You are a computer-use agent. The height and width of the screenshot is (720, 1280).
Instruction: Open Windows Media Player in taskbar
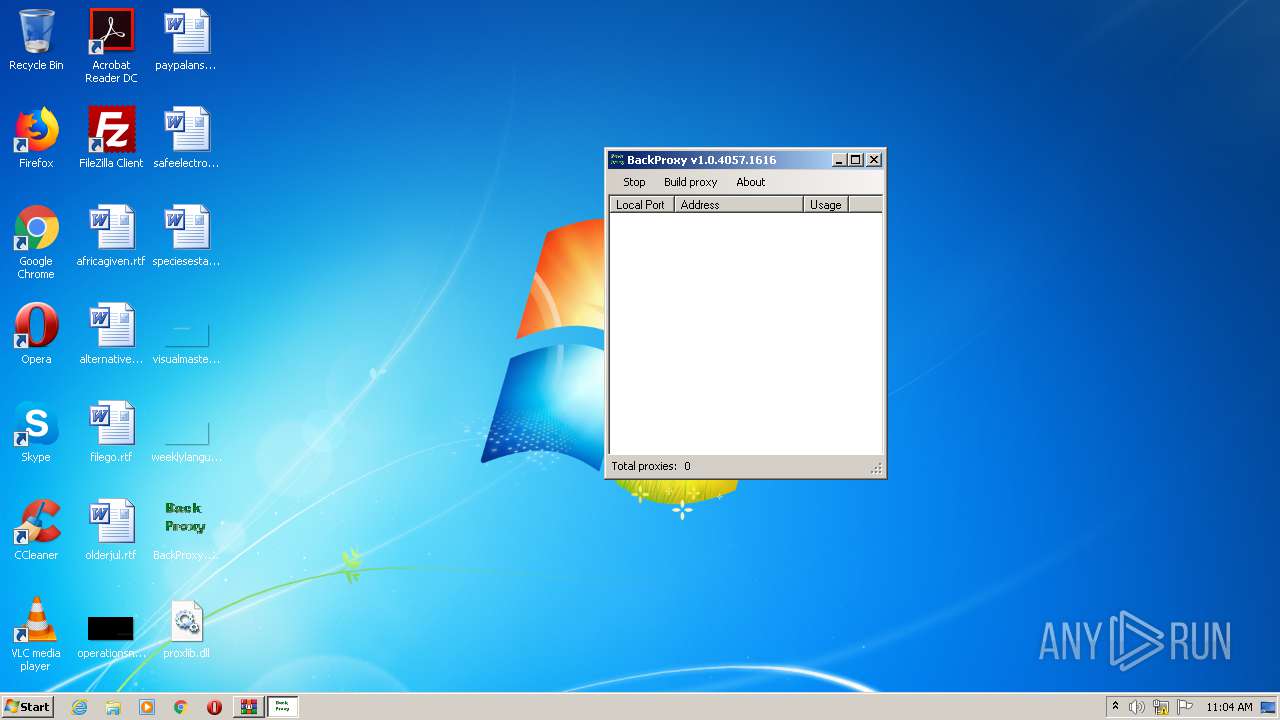pos(147,707)
